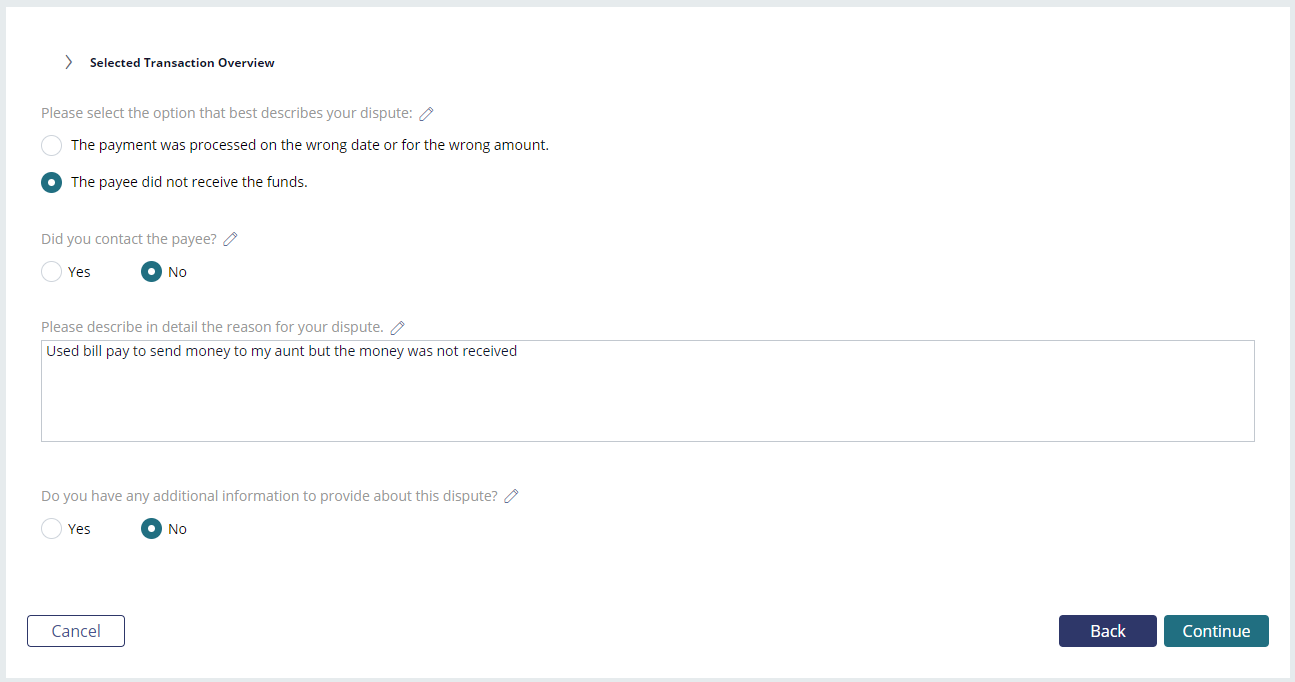Click the pencil icon after 'reason for your dispute'
The height and width of the screenshot is (682, 1295).
(397, 327)
